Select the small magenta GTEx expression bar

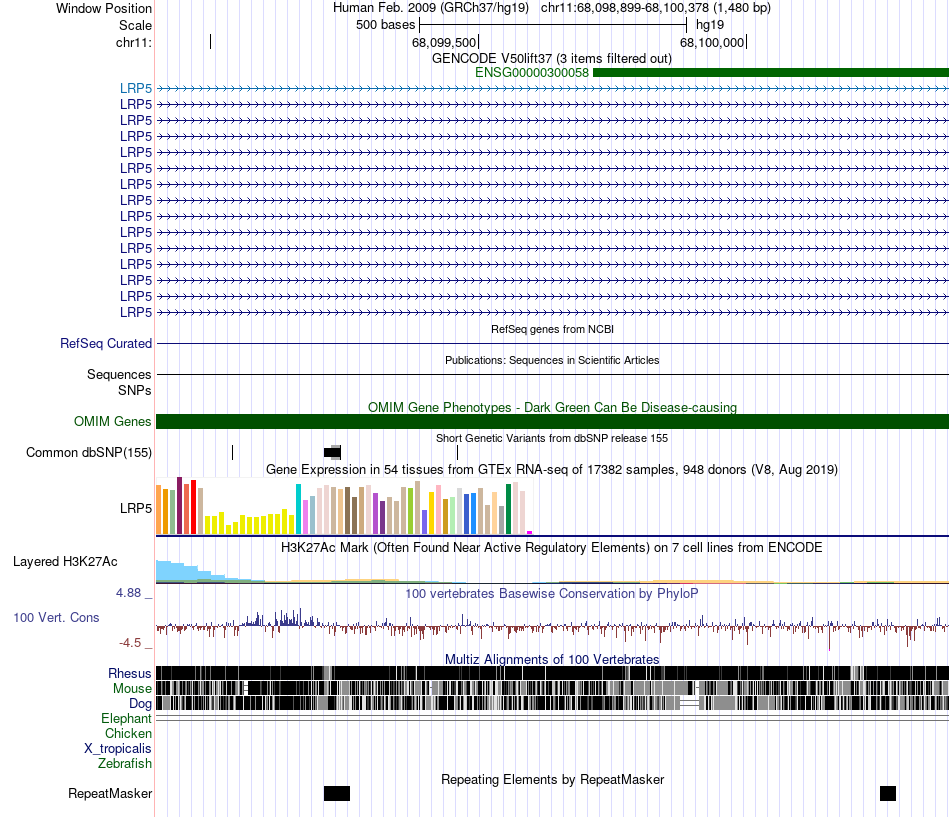pyautogui.click(x=530, y=533)
